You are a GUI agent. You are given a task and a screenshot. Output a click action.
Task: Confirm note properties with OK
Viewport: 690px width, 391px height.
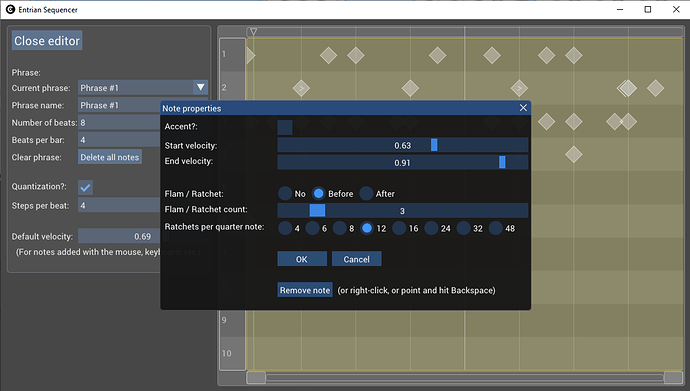click(302, 259)
